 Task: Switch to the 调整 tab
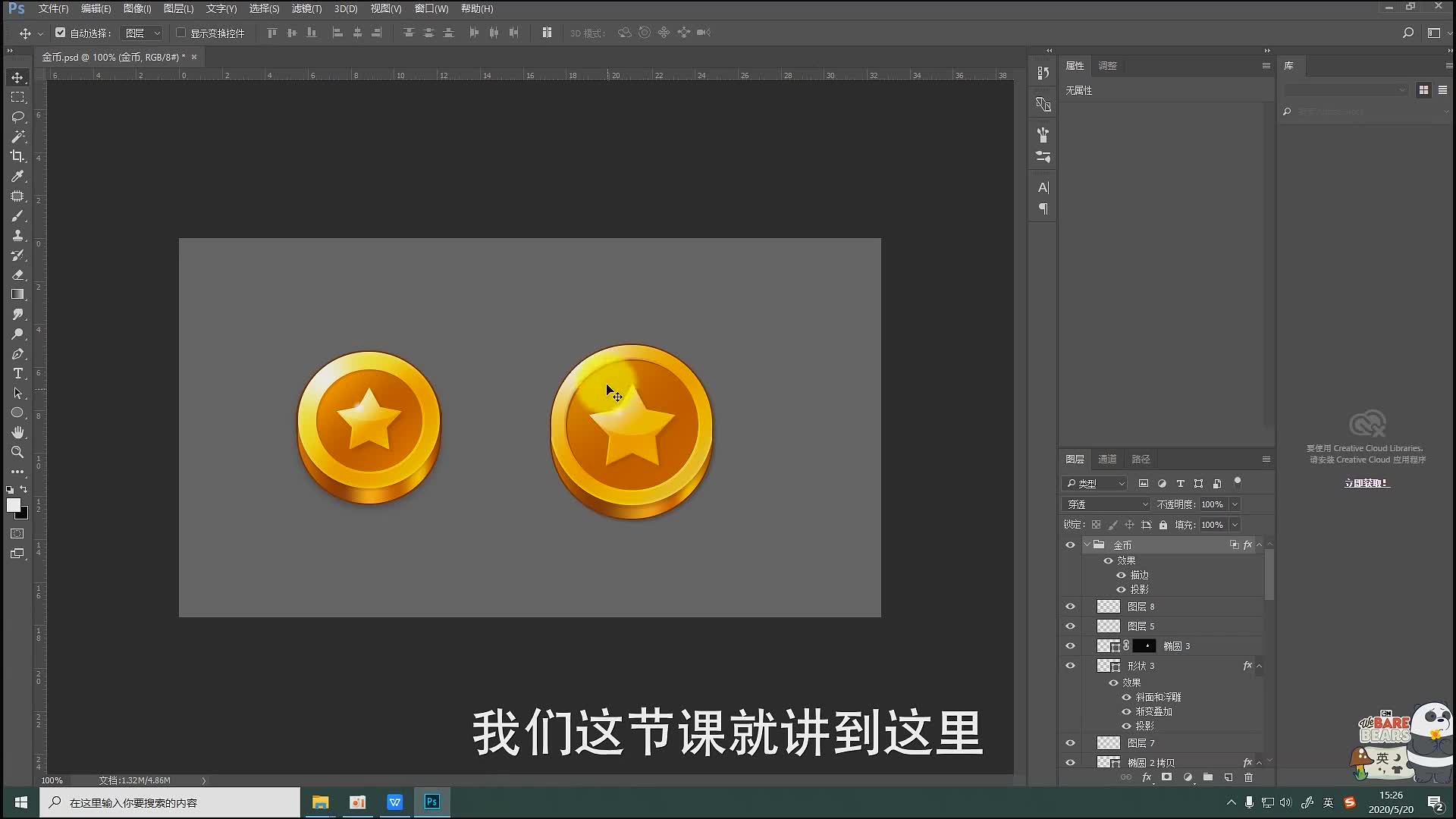click(1107, 65)
